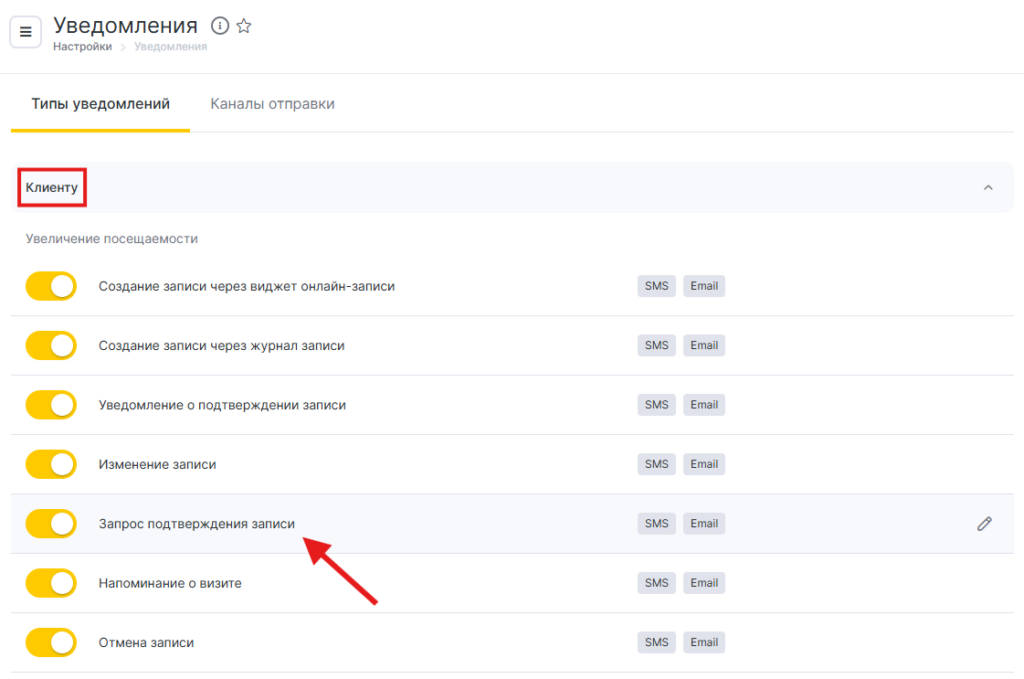Click the info icon next to Уведомления
Image resolution: width=1024 pixels, height=679 pixels.
[220, 26]
